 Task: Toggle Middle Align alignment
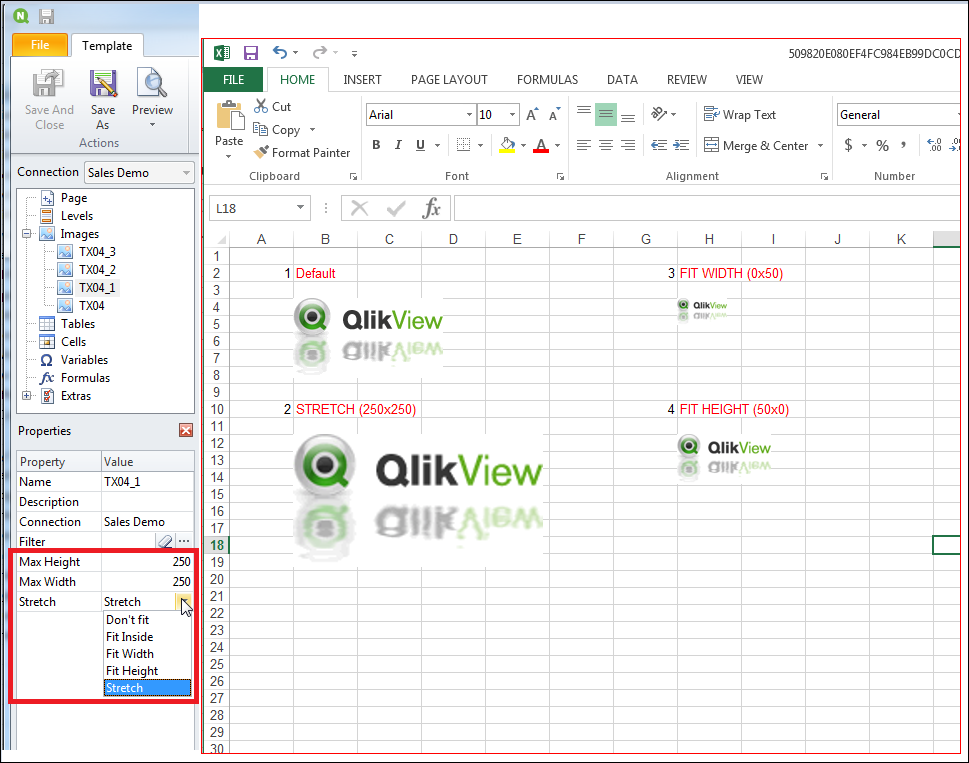[606, 114]
